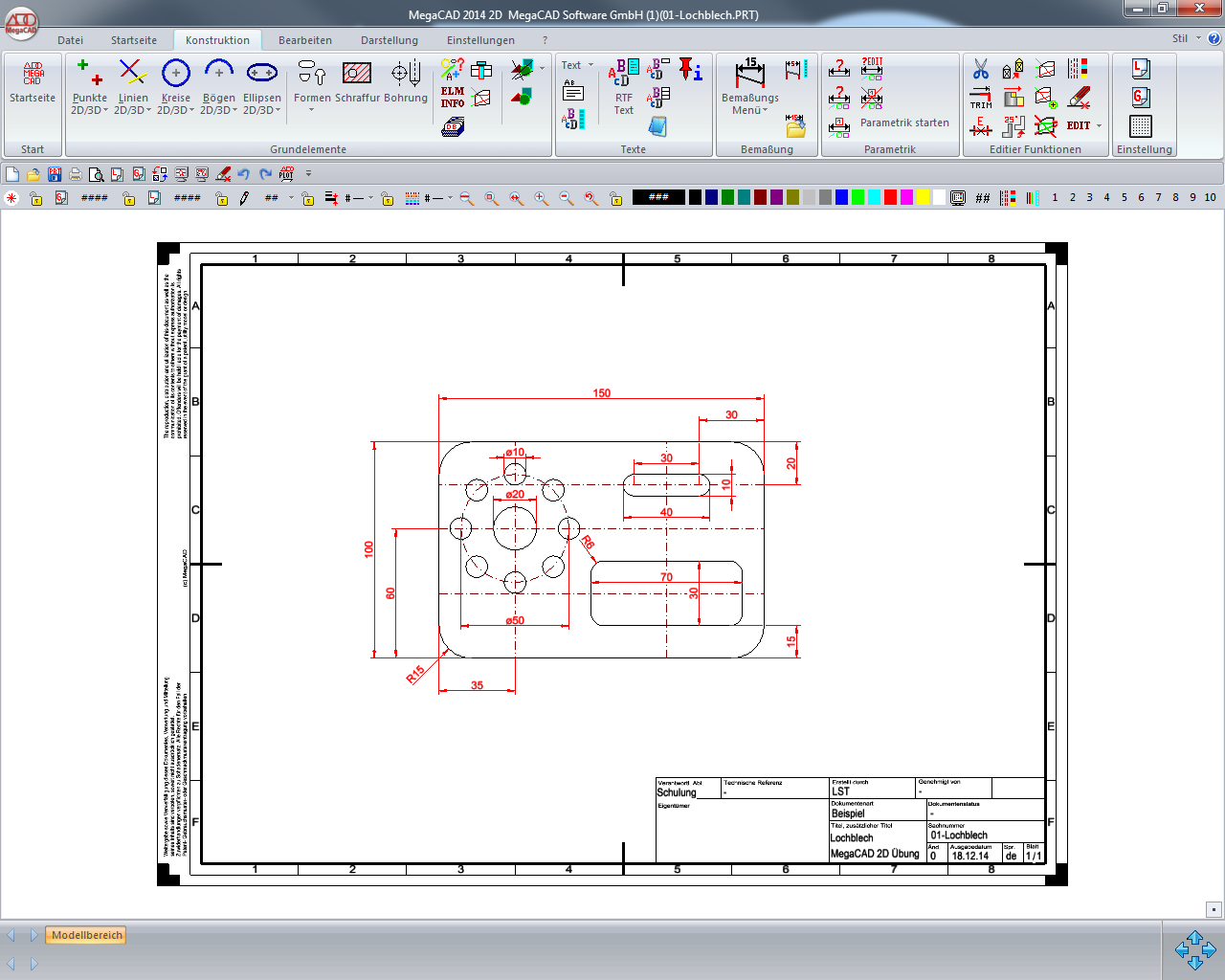Click the Modellbereich button

pos(87,935)
